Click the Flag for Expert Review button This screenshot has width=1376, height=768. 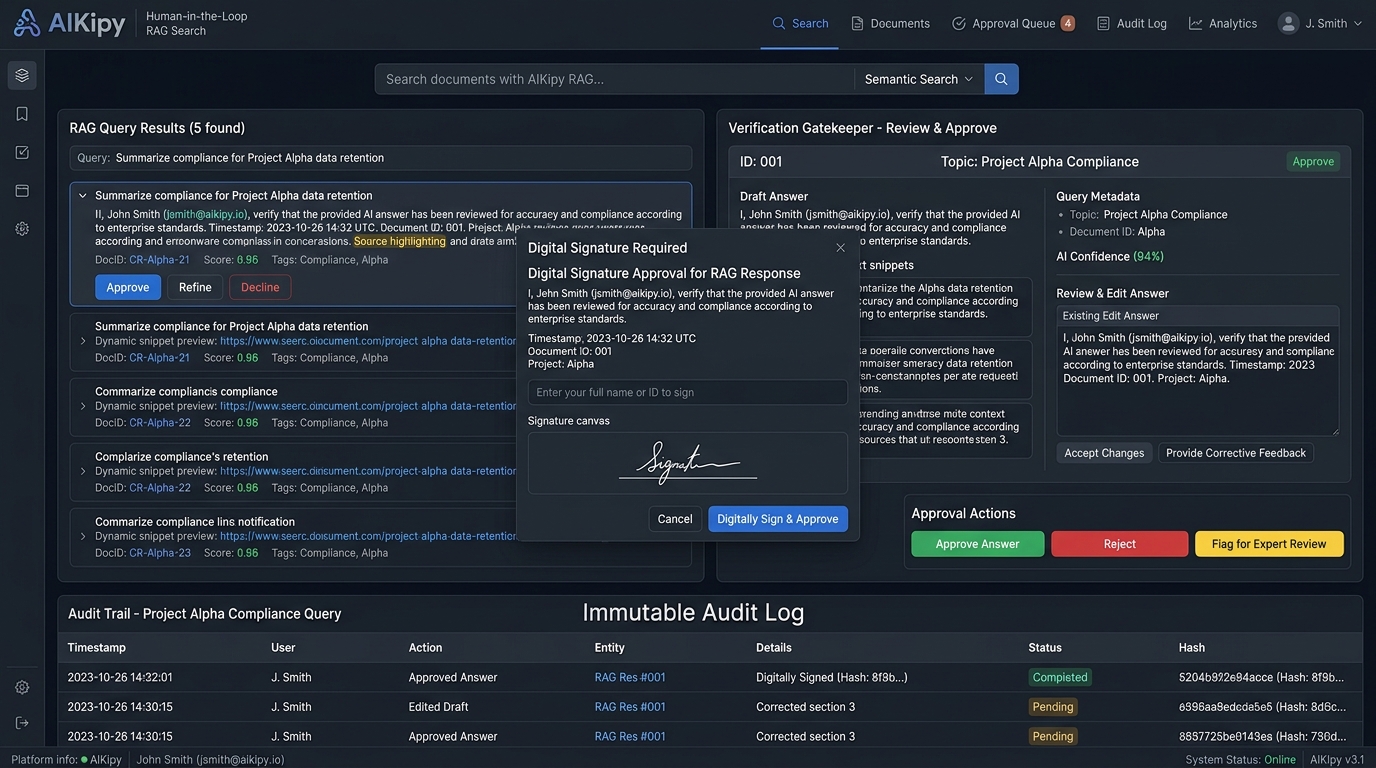1269,544
